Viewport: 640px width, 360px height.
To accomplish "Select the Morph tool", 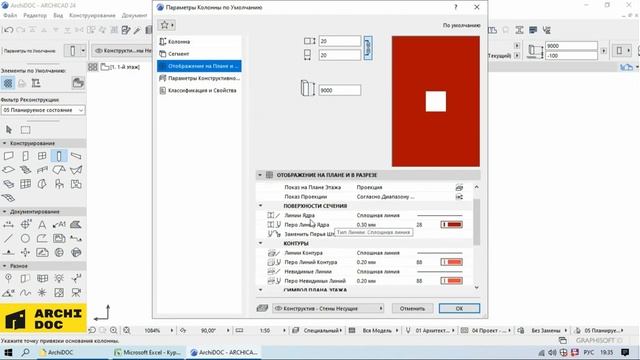I will point(42,184).
